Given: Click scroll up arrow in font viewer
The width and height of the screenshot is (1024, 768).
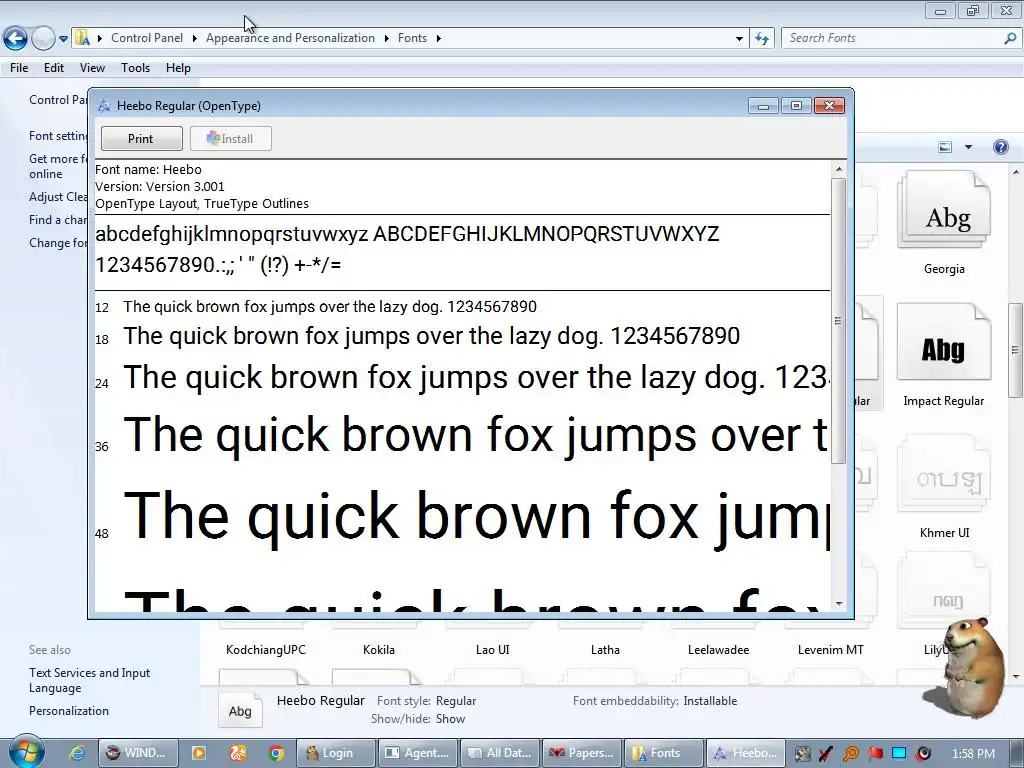Looking at the screenshot, I should (x=839, y=169).
